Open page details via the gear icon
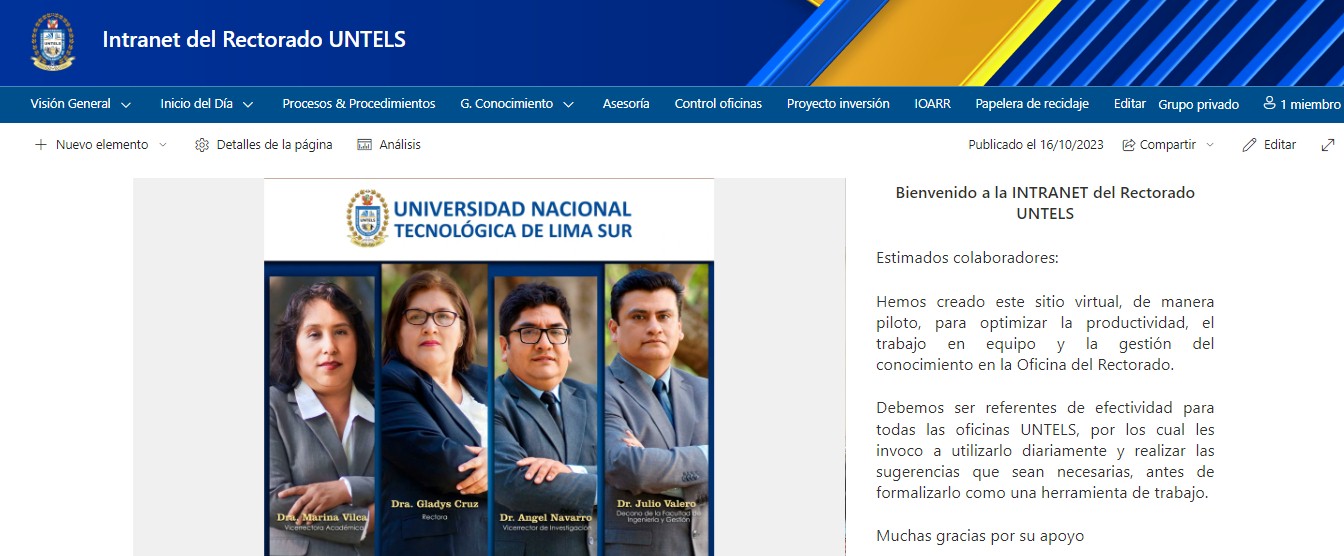Viewport: 1344px width, 556px height. point(202,145)
